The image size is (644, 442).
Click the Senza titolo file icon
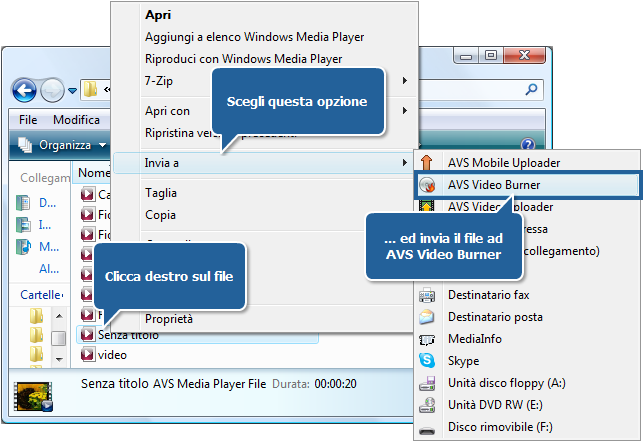pyautogui.click(x=87, y=334)
